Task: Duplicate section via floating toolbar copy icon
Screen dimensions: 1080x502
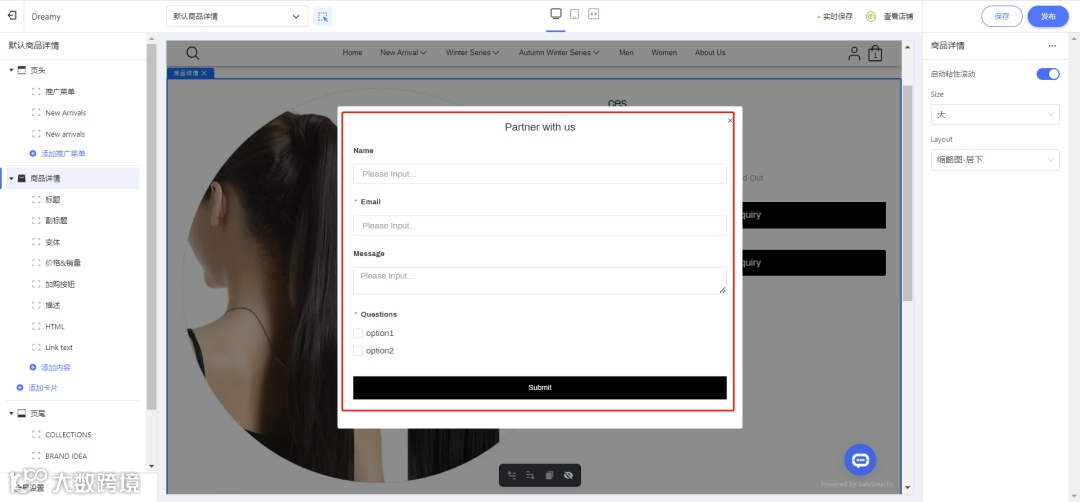Action: pos(549,475)
